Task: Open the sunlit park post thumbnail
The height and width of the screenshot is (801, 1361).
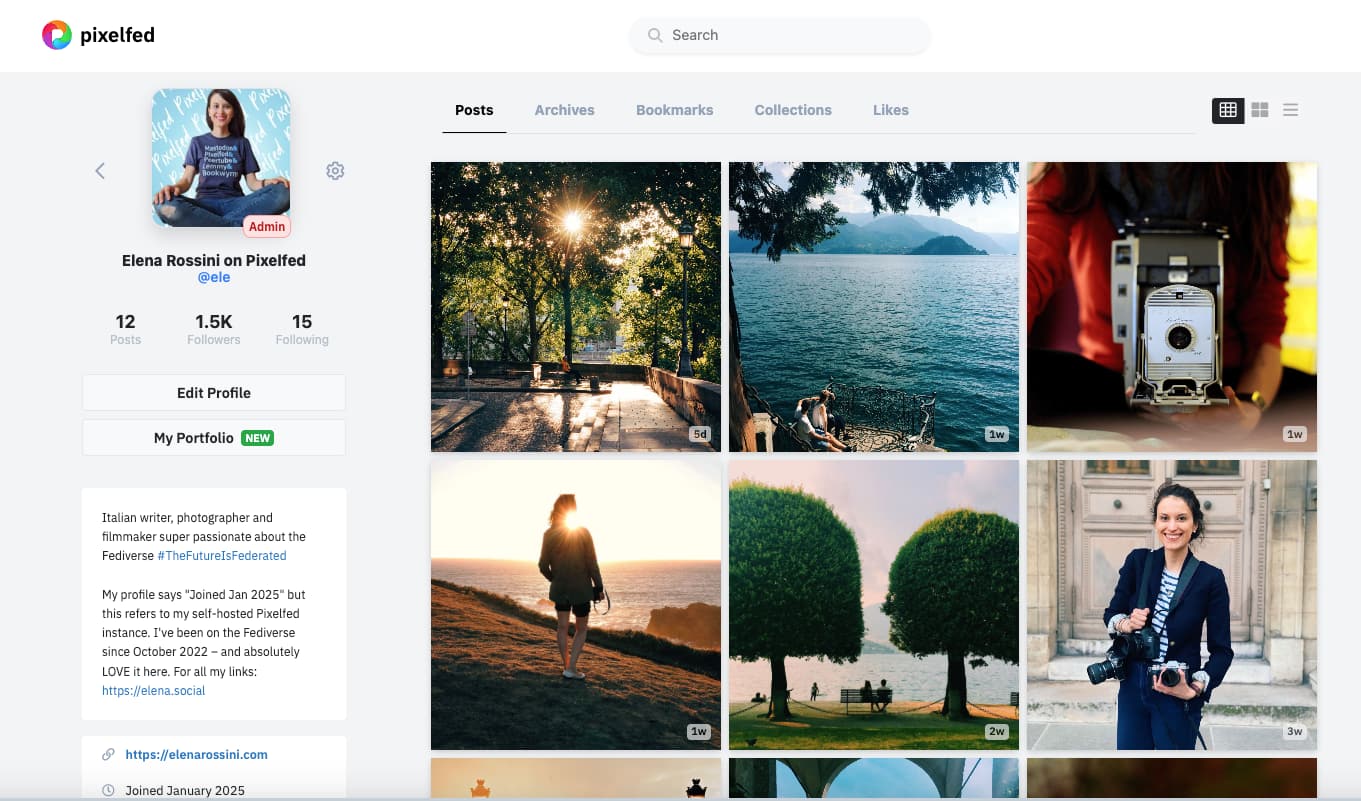Action: point(575,306)
